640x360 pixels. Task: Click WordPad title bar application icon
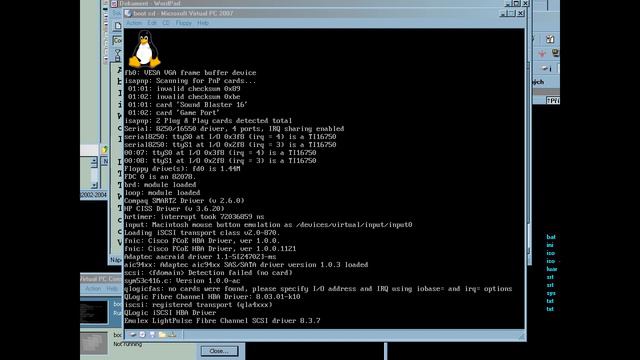click(x=114, y=3)
